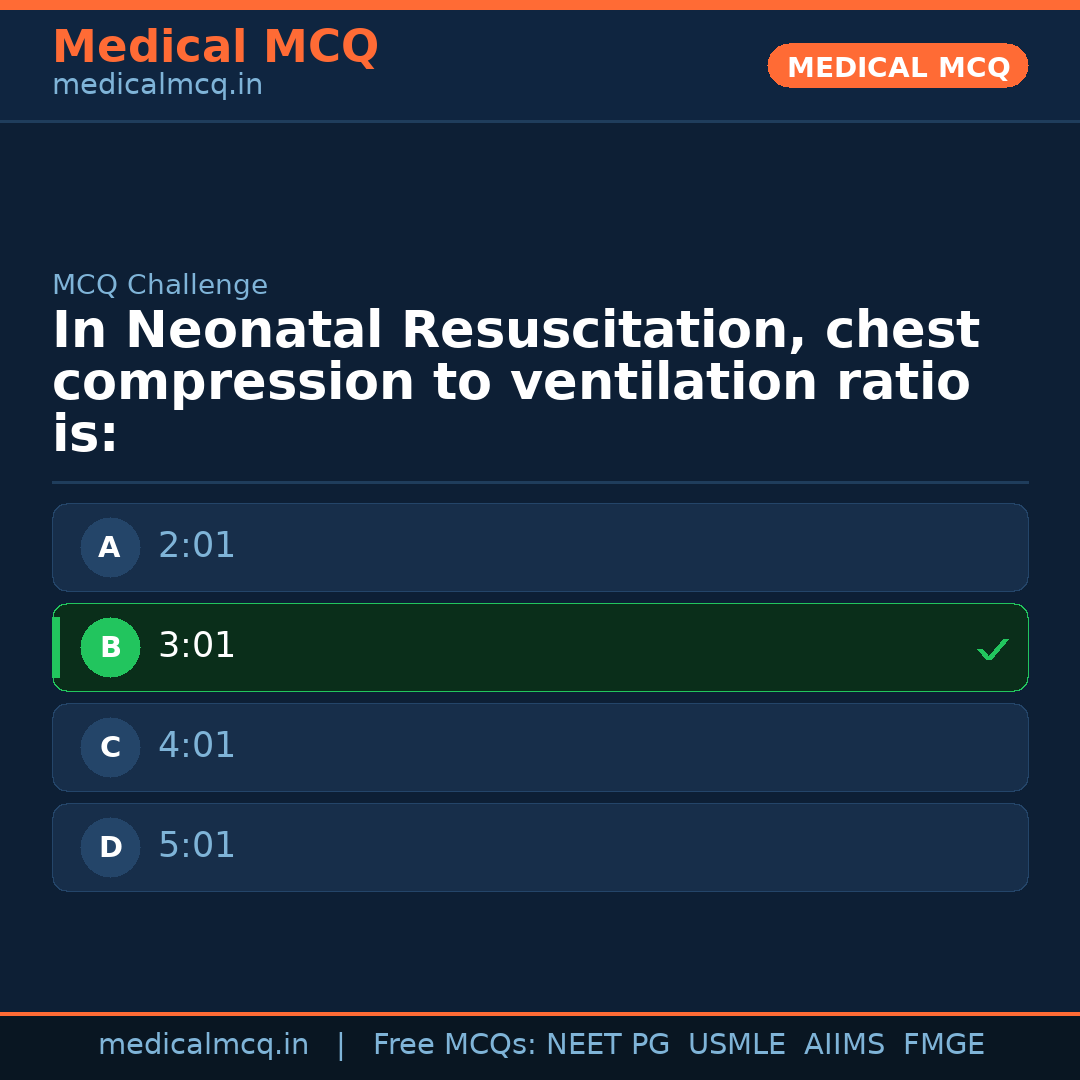Click the MCQ Challenge label
Viewport: 1080px width, 1080px height.
pyautogui.click(x=160, y=286)
